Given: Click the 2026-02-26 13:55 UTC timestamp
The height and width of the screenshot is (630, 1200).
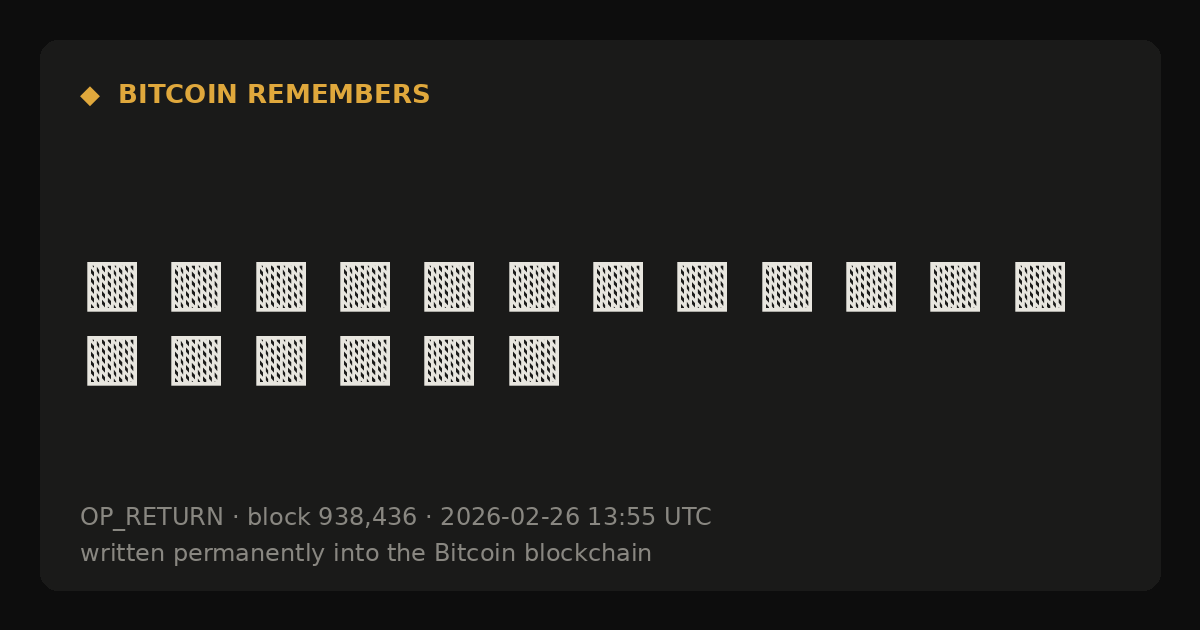Looking at the screenshot, I should pyautogui.click(x=576, y=518).
